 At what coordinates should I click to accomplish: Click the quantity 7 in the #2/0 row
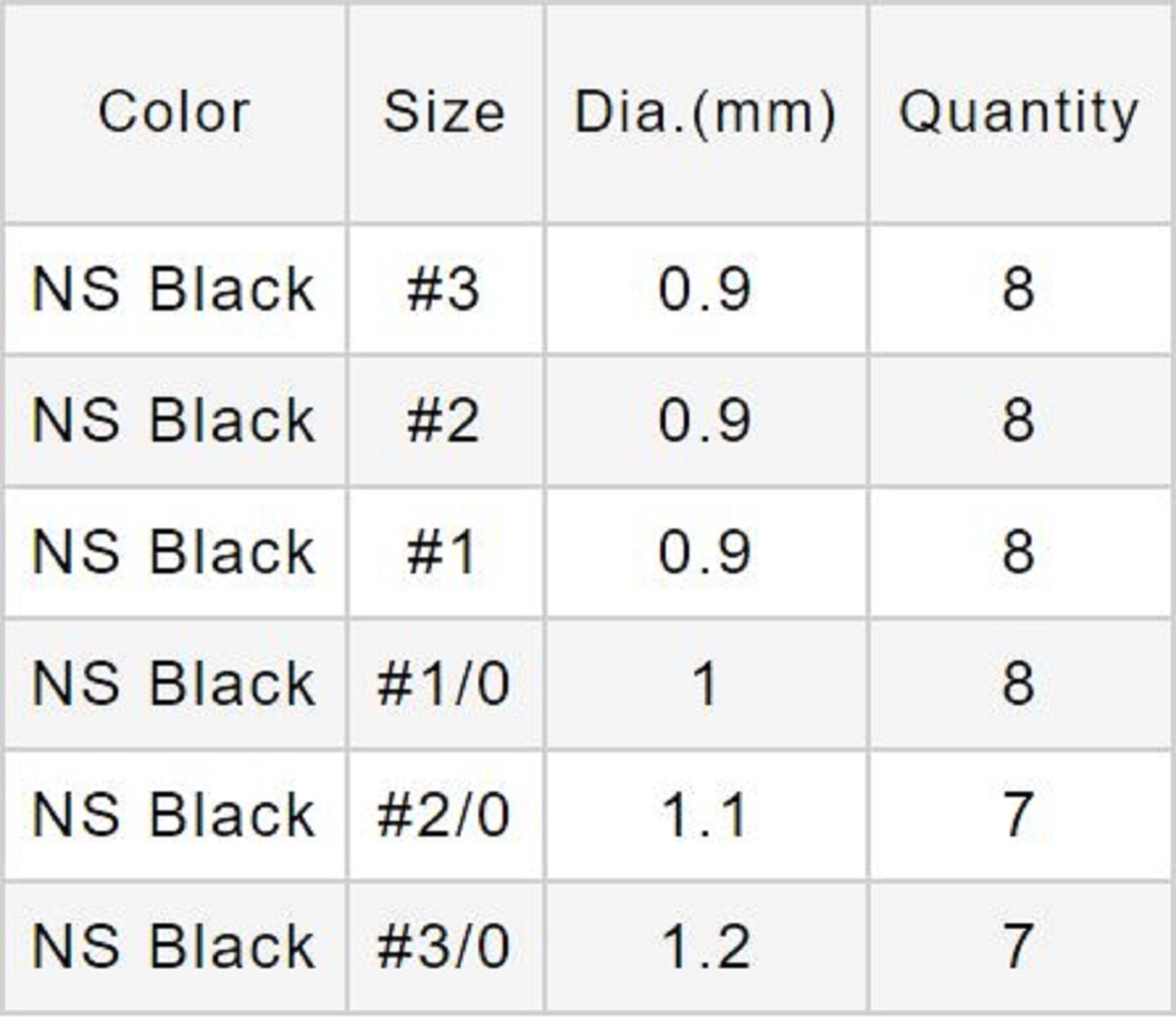(1018, 815)
